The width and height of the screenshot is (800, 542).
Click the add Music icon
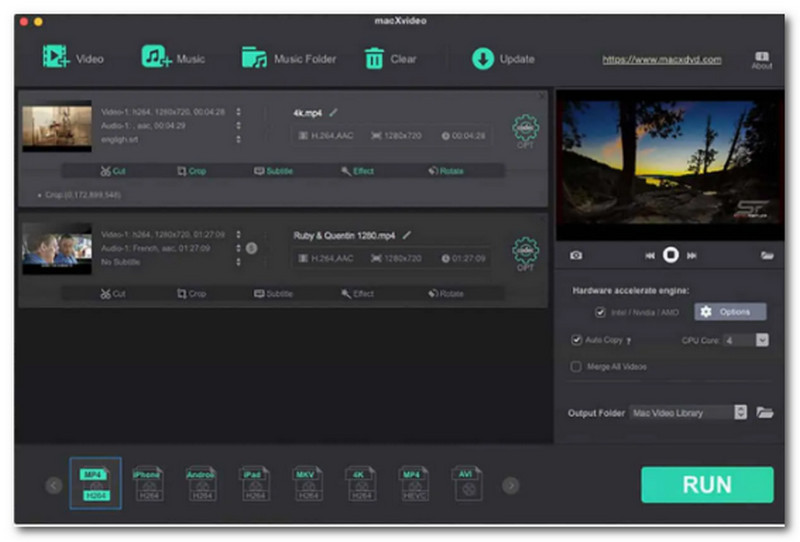(x=156, y=58)
